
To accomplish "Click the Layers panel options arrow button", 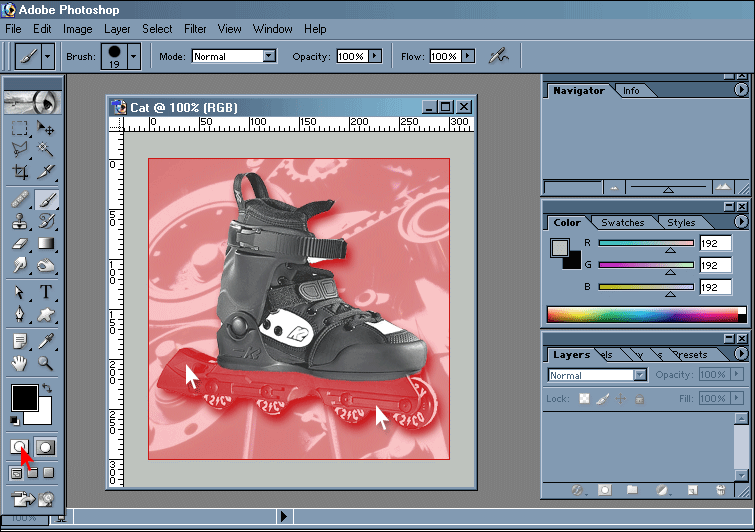I will tap(740, 354).
